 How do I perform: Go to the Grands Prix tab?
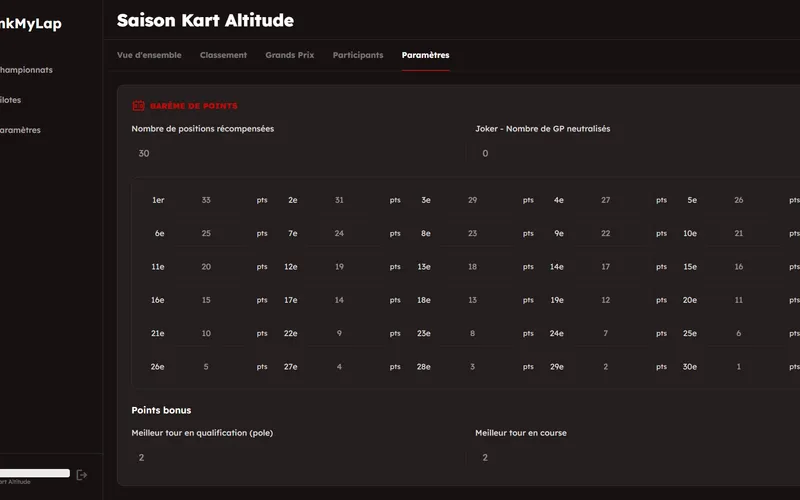coord(289,55)
